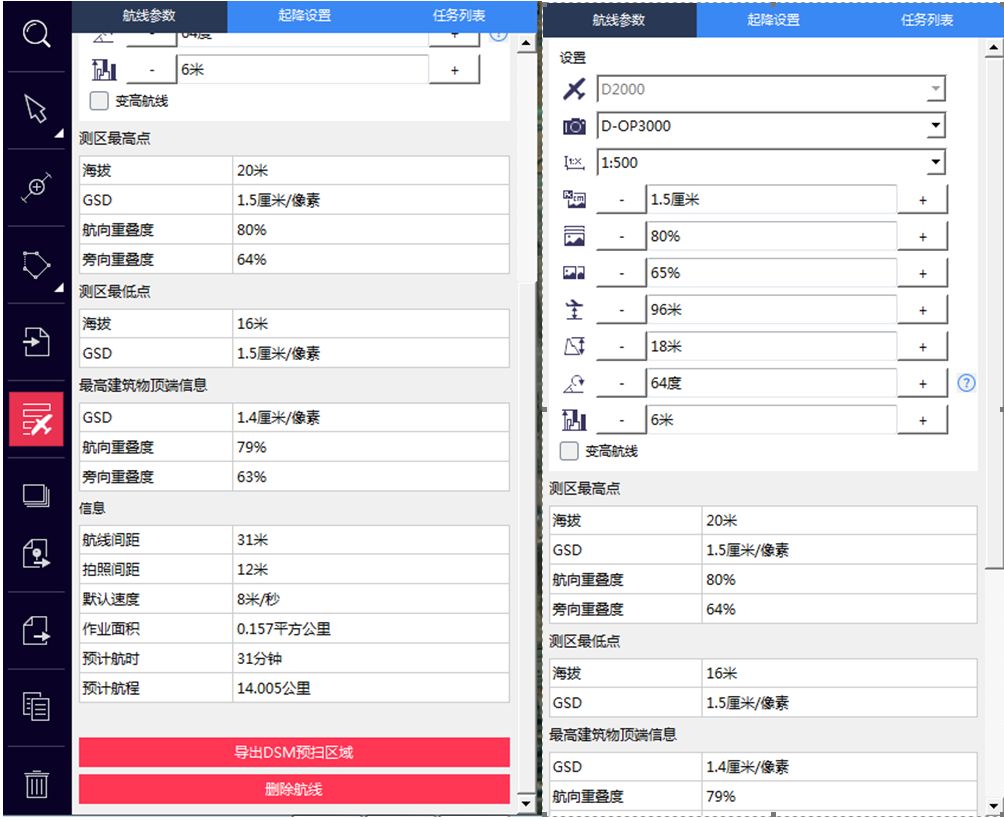Toggle the red route edit tool
1004x820 pixels.
(36, 419)
